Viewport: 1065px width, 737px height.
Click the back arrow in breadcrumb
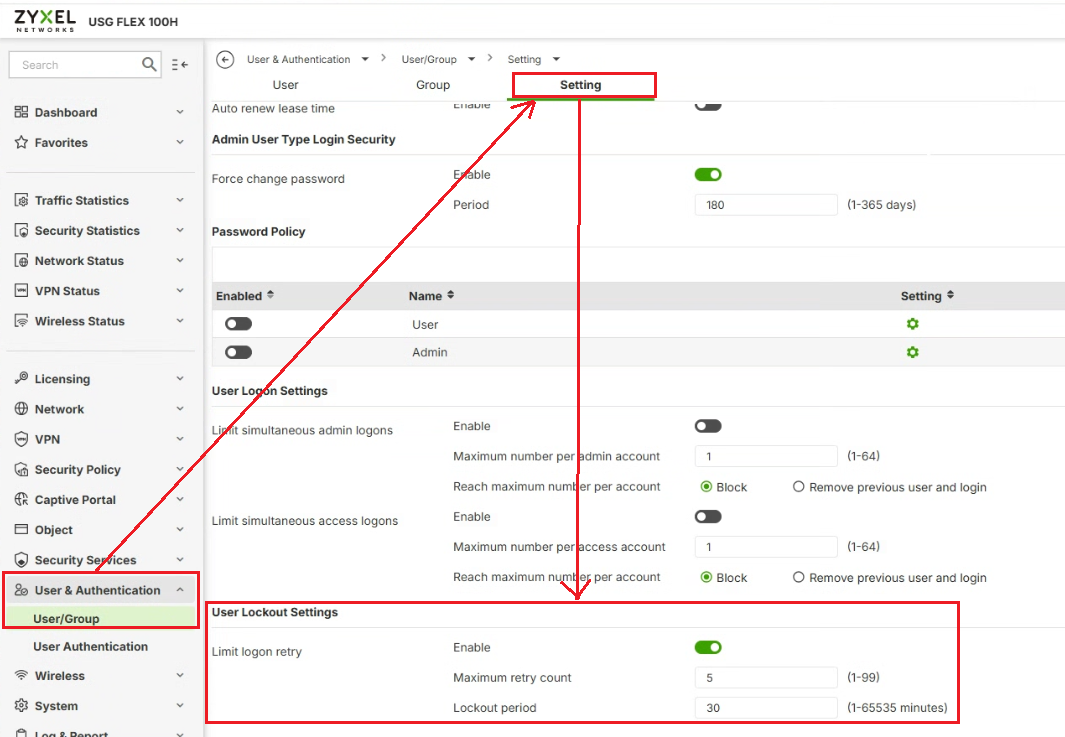click(x=225, y=60)
